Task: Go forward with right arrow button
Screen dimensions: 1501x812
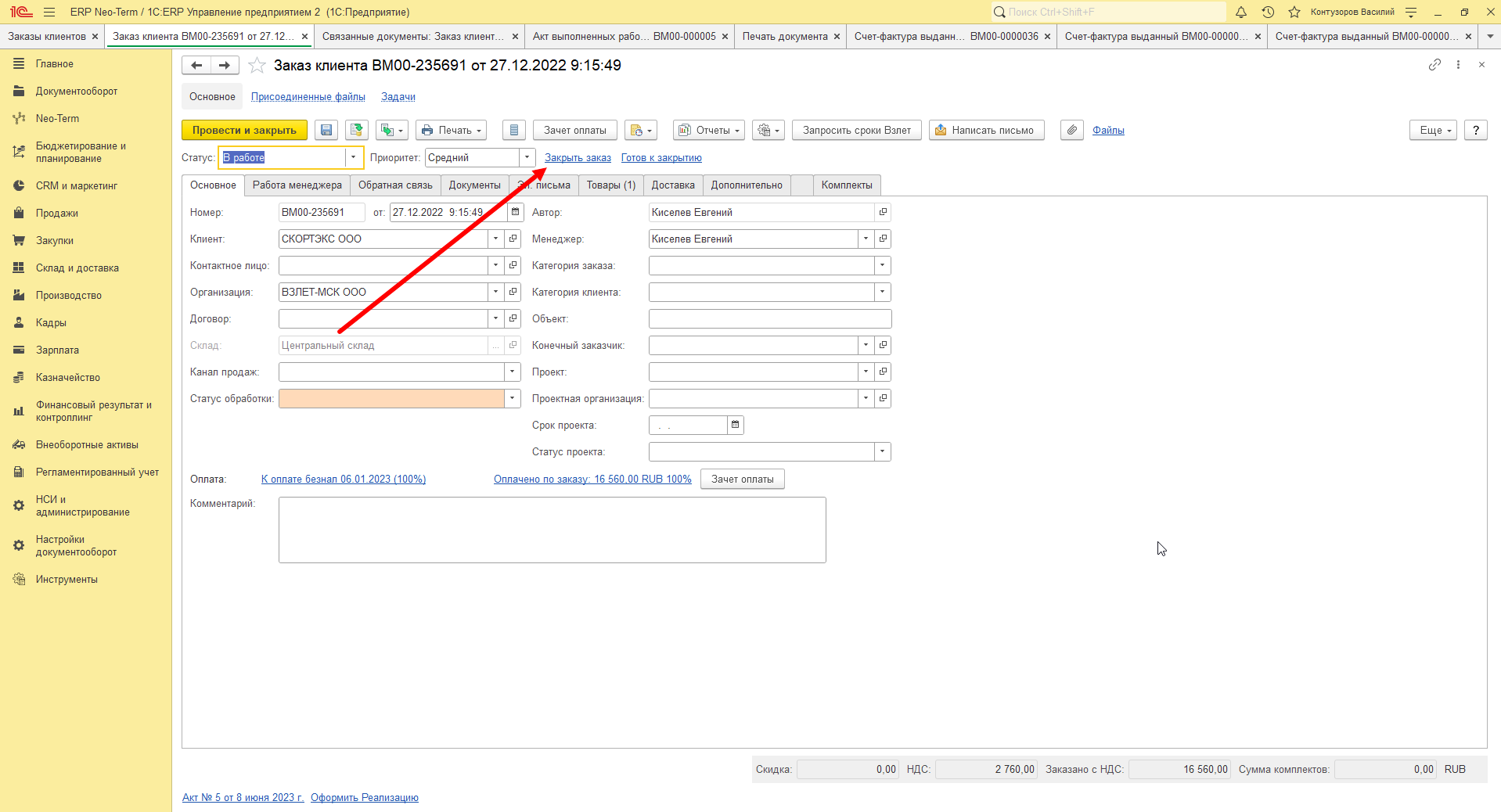Action: point(225,66)
